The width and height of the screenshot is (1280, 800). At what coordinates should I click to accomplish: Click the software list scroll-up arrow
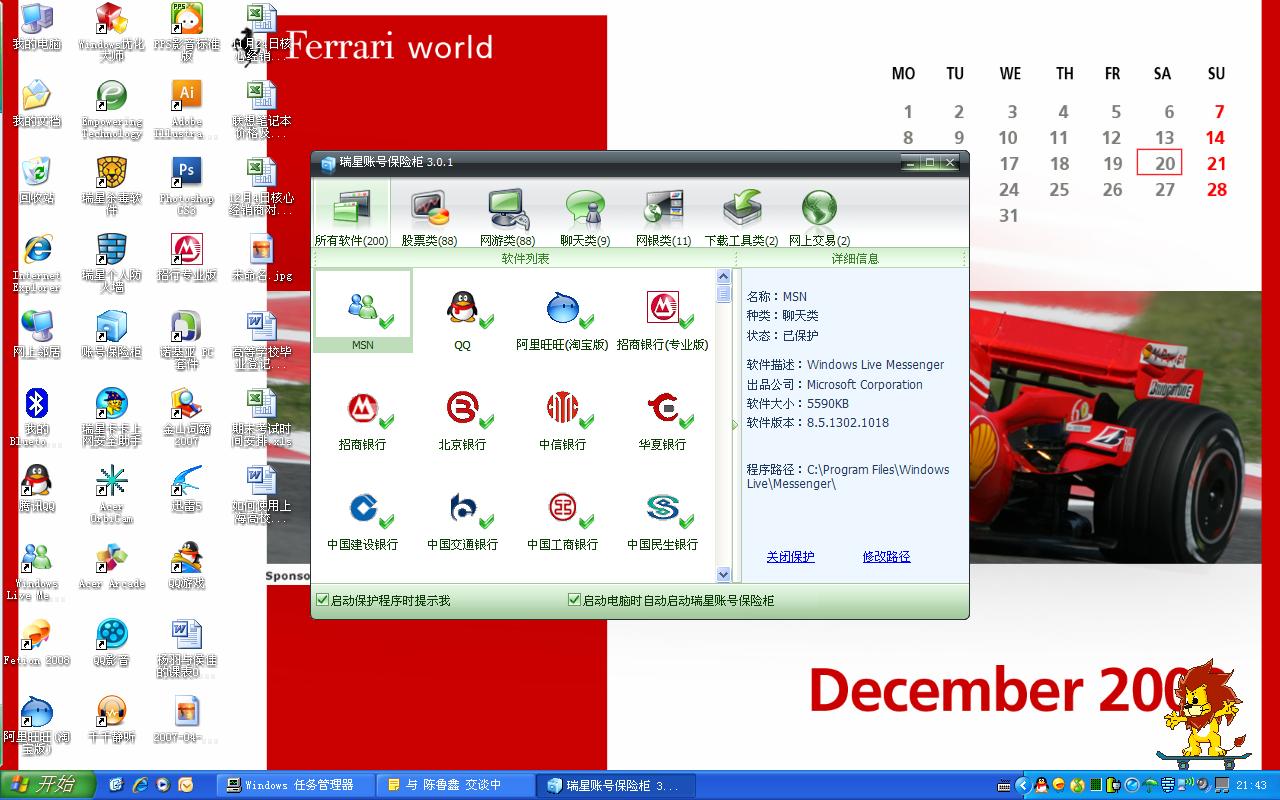click(x=724, y=276)
